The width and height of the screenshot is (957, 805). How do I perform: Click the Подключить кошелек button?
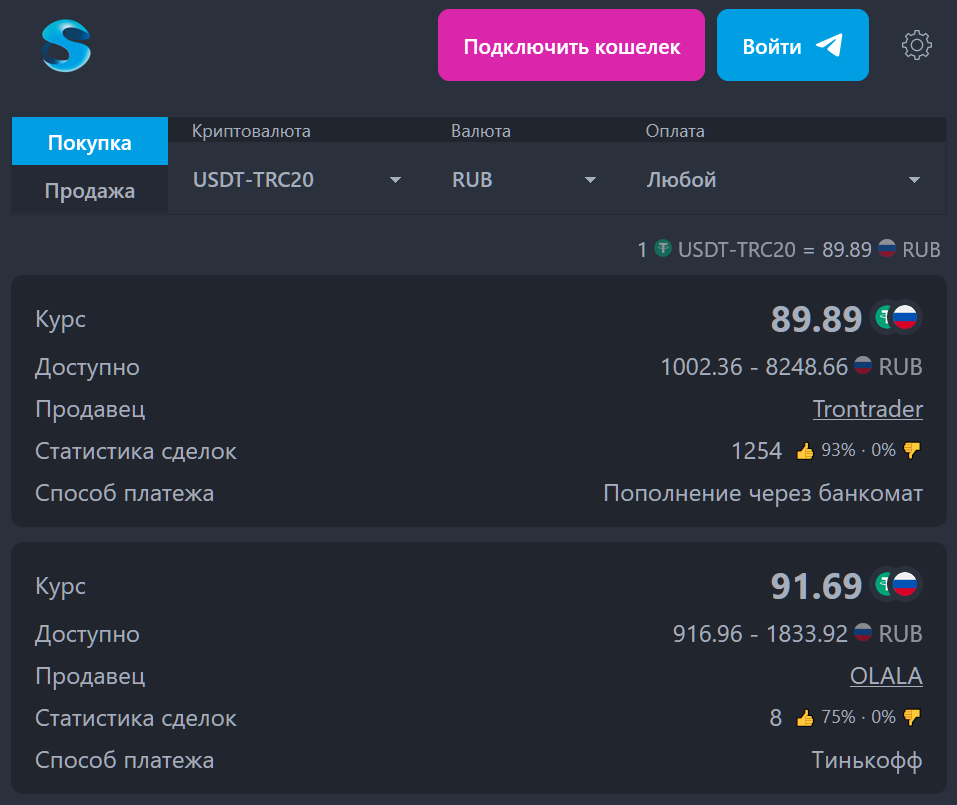click(x=571, y=45)
